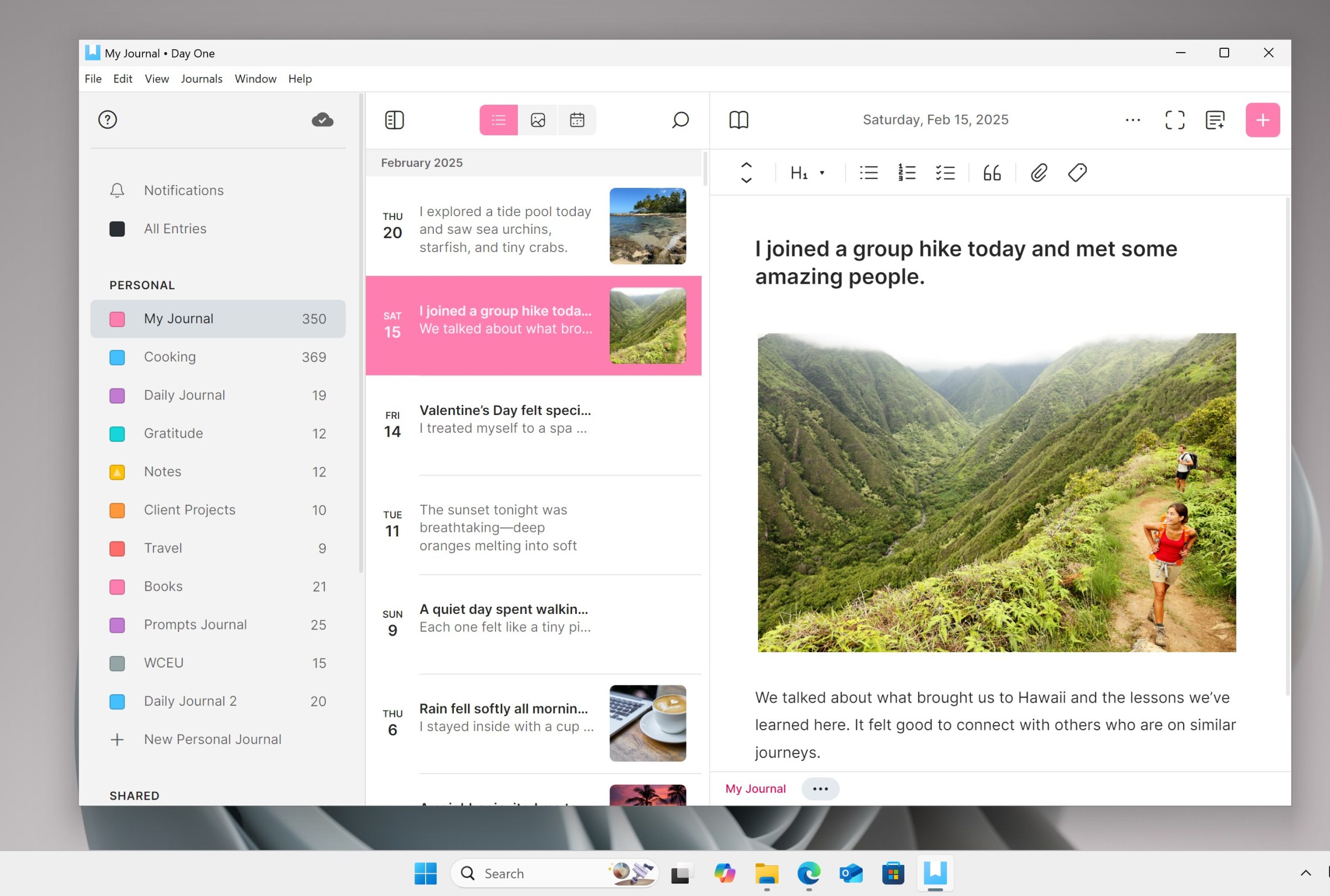
Task: Open options next to My Journal label
Action: [x=820, y=789]
